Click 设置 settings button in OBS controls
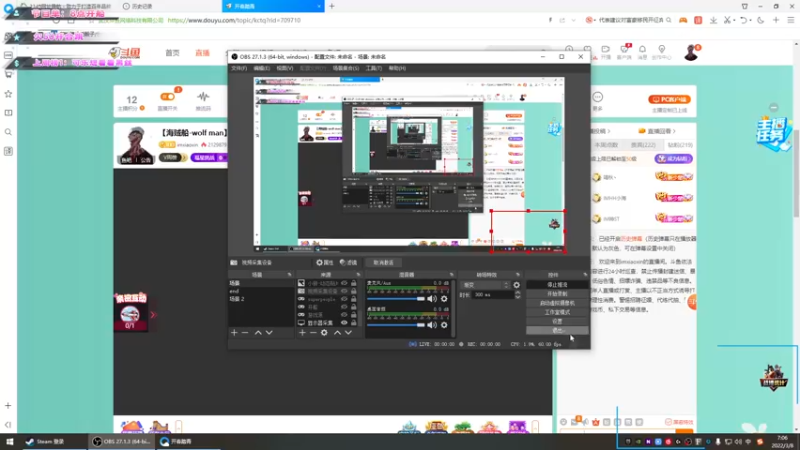Image resolution: width=800 pixels, height=450 pixels. pos(557,321)
